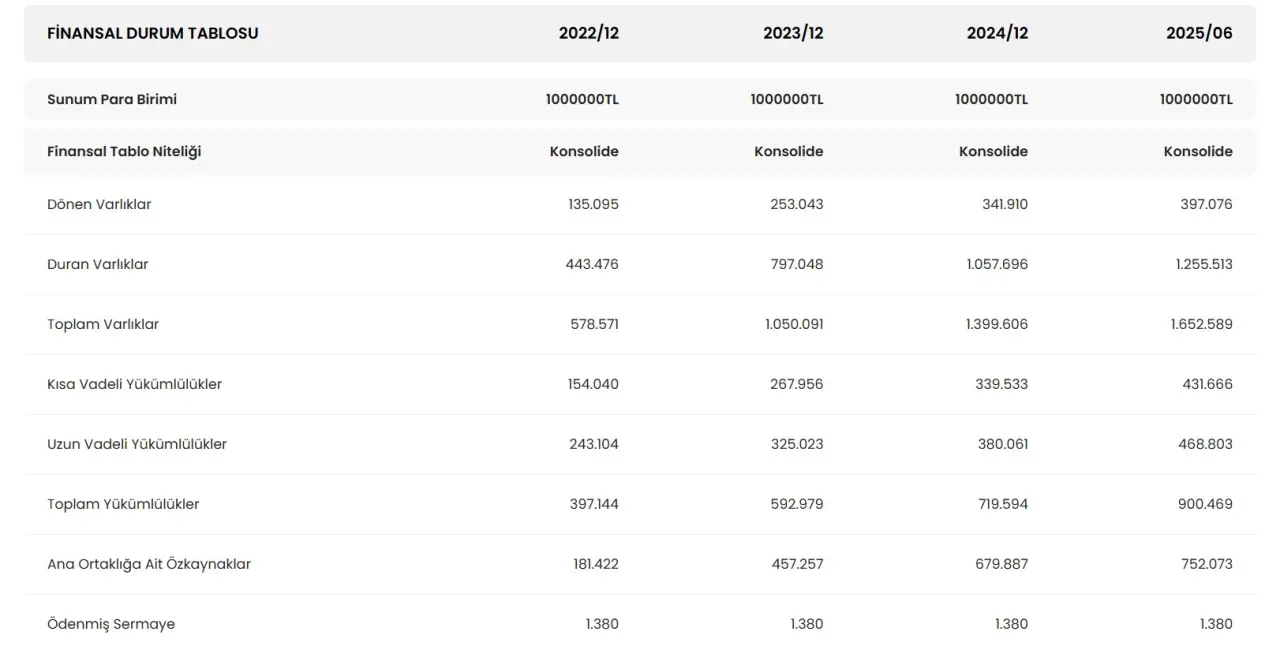Select the Toplam Yükümlülükler row label
This screenshot has height=654, width=1280.
(x=123, y=504)
